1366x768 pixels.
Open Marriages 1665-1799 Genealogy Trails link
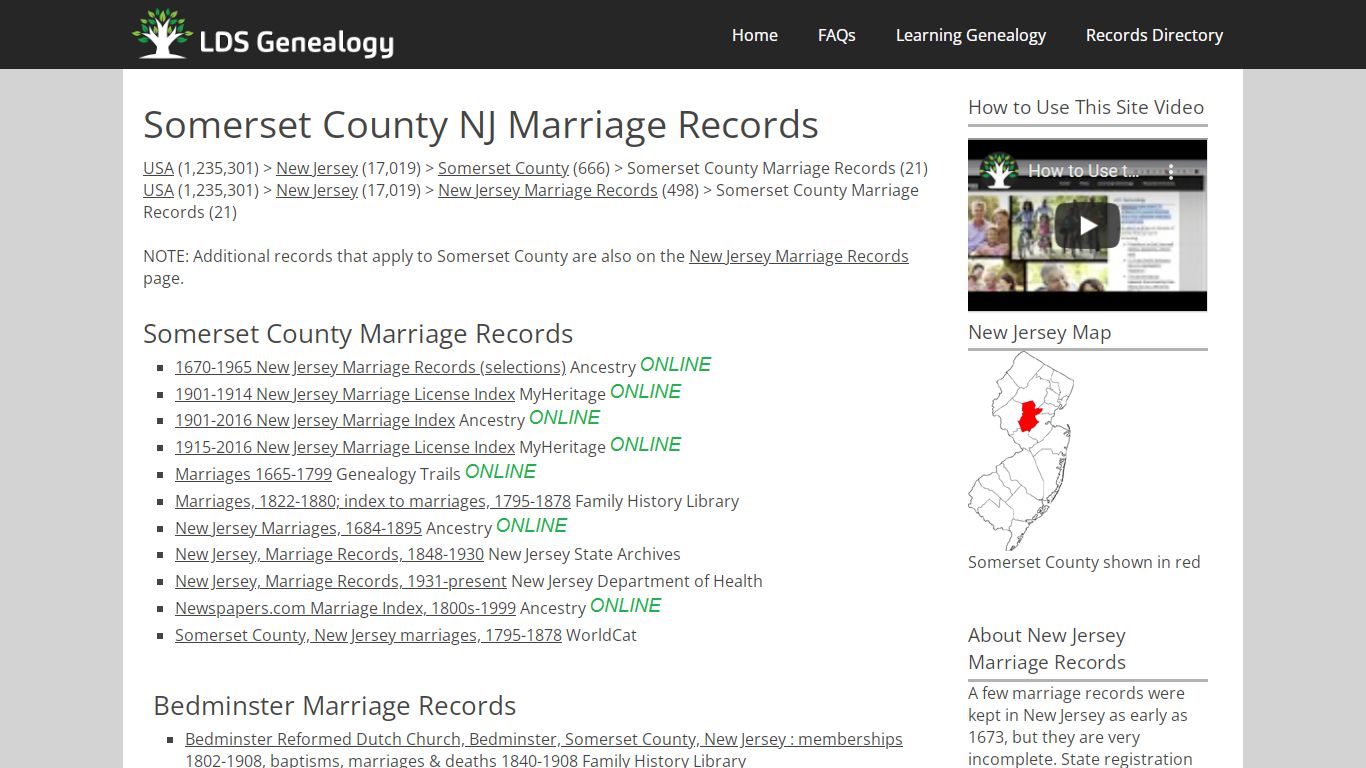click(x=253, y=474)
